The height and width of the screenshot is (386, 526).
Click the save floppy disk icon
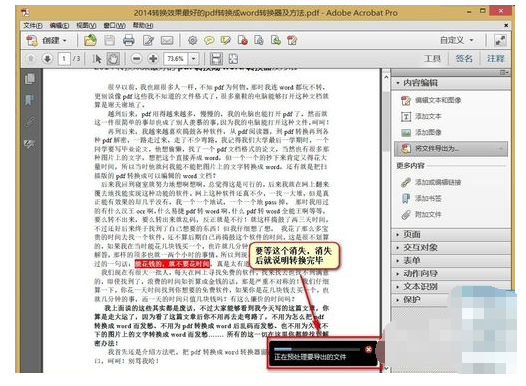[x=109, y=41]
